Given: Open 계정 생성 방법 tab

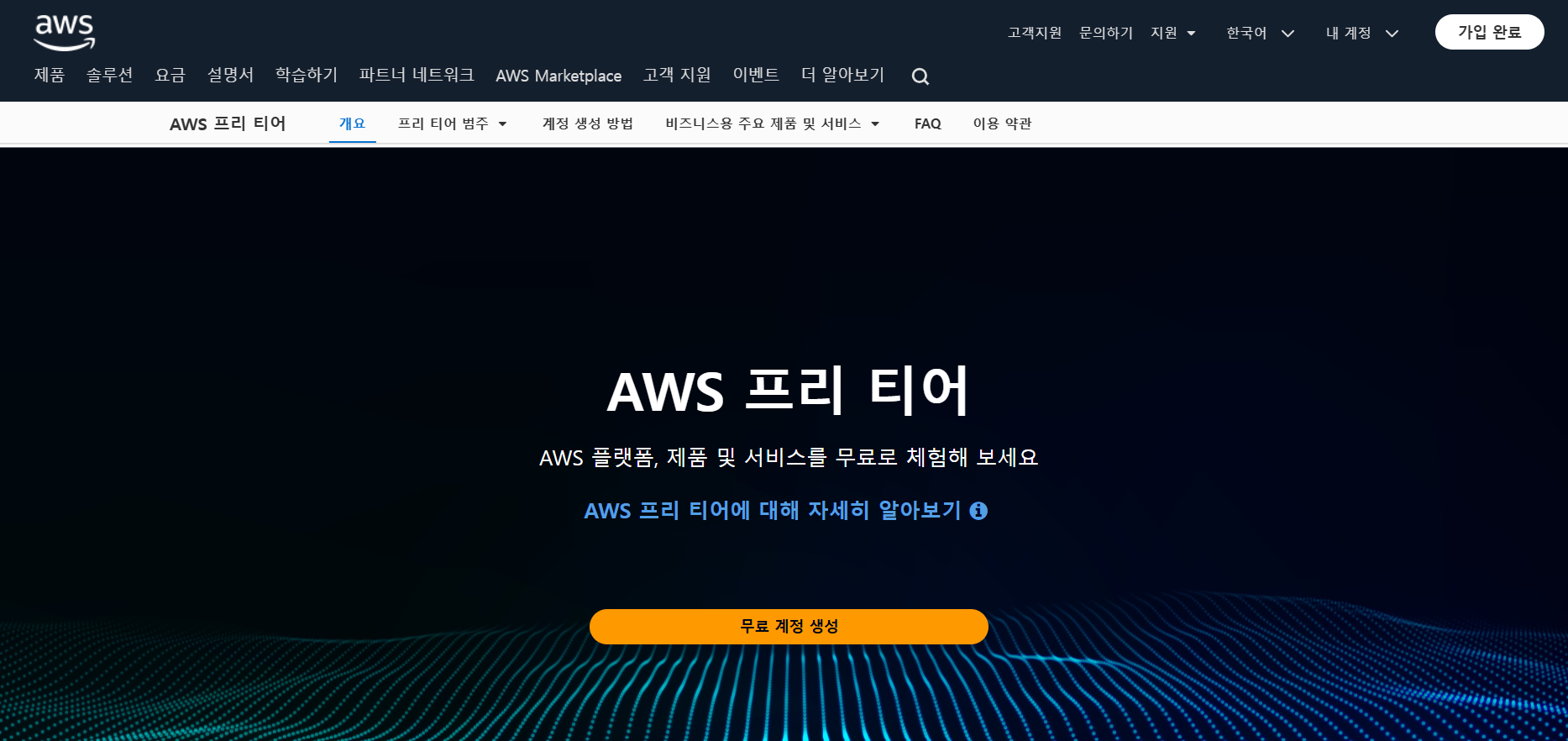Looking at the screenshot, I should [x=587, y=123].
